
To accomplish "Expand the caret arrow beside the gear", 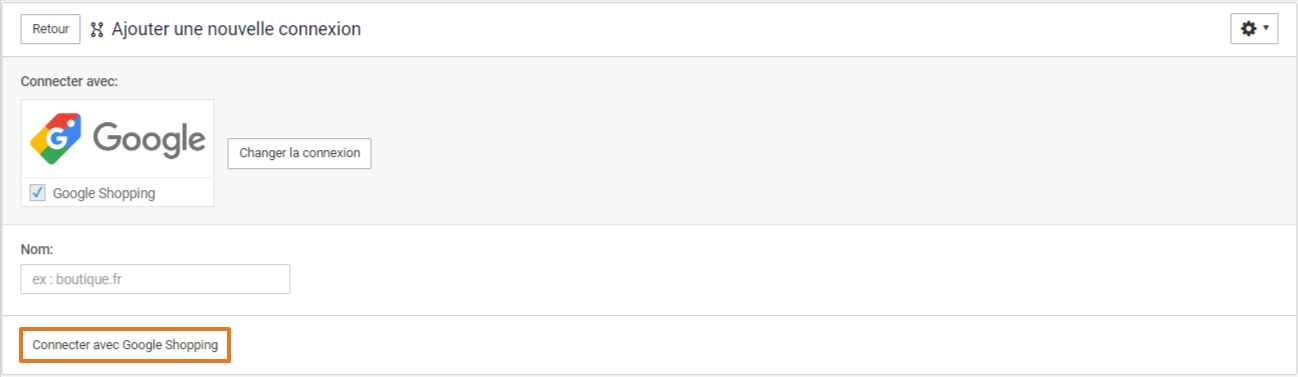I will tap(1266, 29).
